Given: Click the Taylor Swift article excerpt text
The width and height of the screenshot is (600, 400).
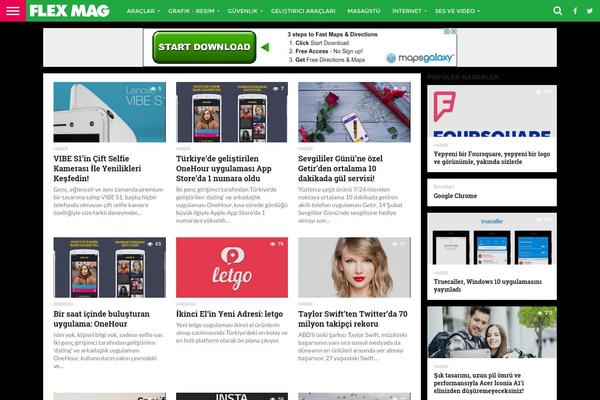Looking at the screenshot, I should 352,346.
